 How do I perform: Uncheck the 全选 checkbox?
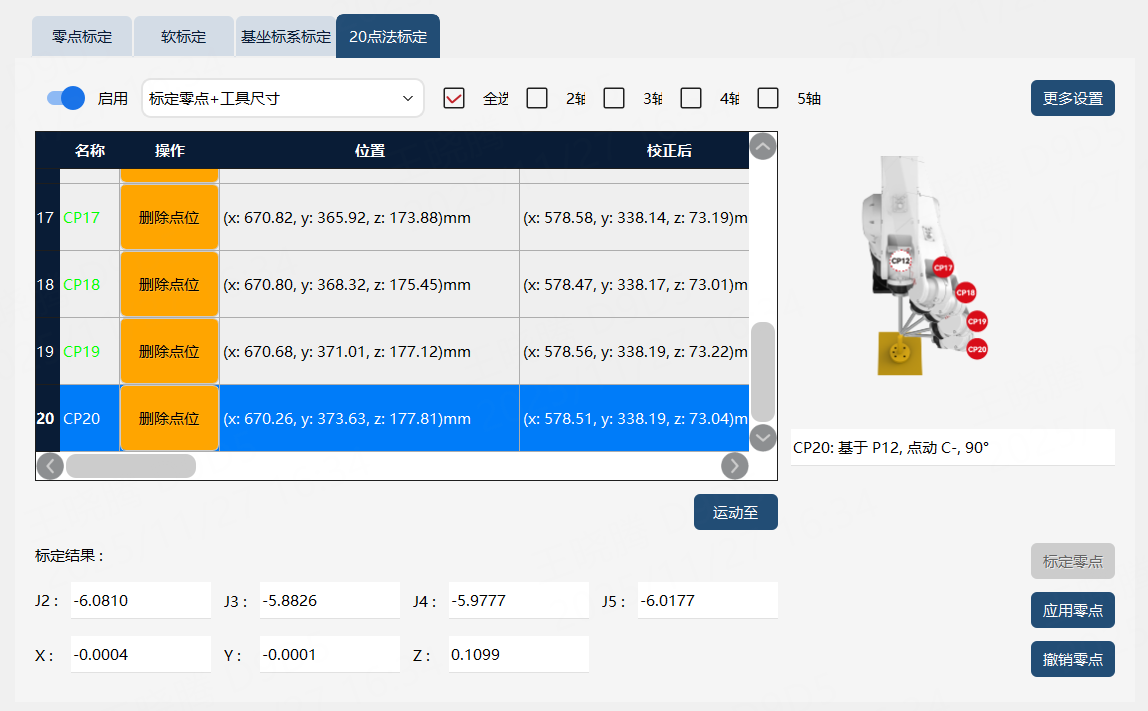point(454,98)
